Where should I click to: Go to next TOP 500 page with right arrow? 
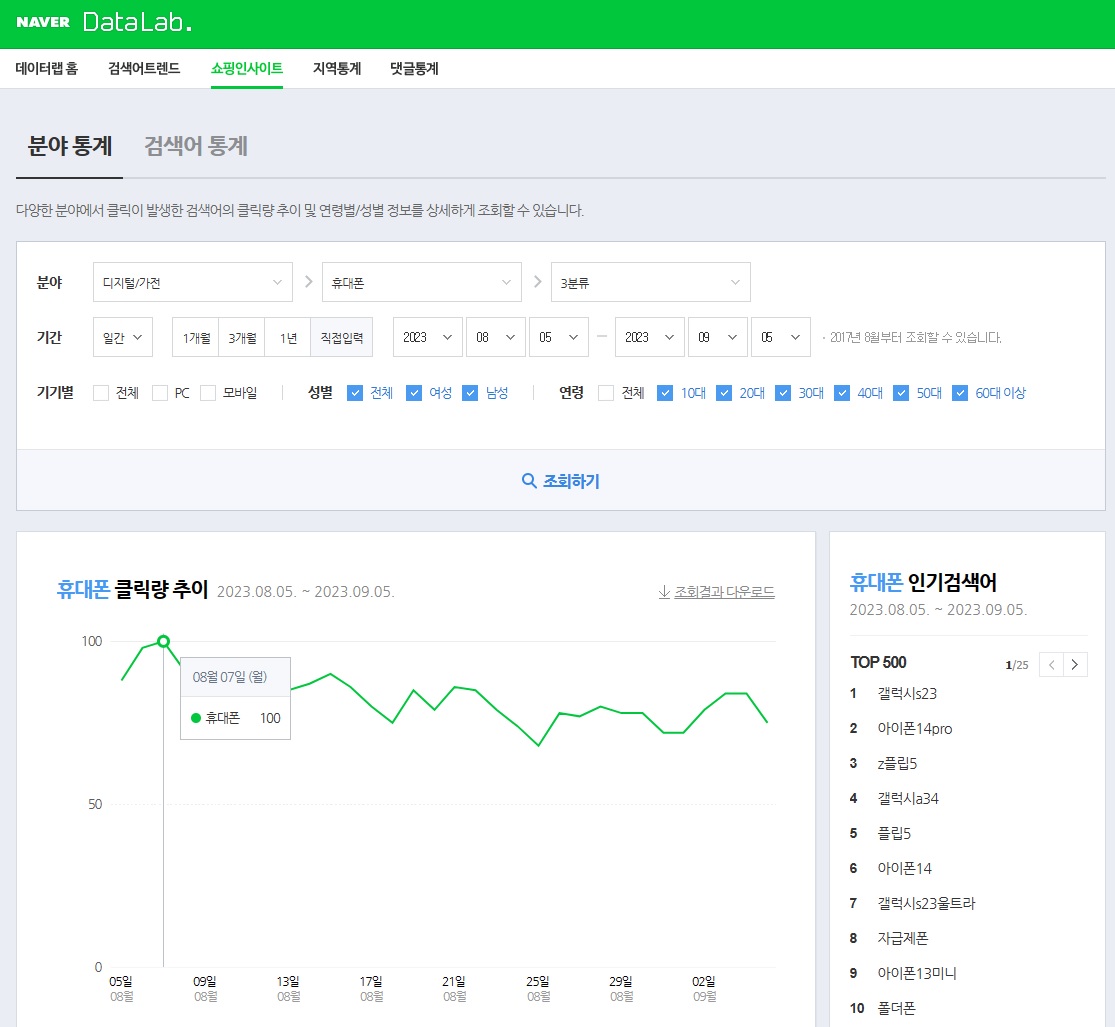click(x=1075, y=664)
